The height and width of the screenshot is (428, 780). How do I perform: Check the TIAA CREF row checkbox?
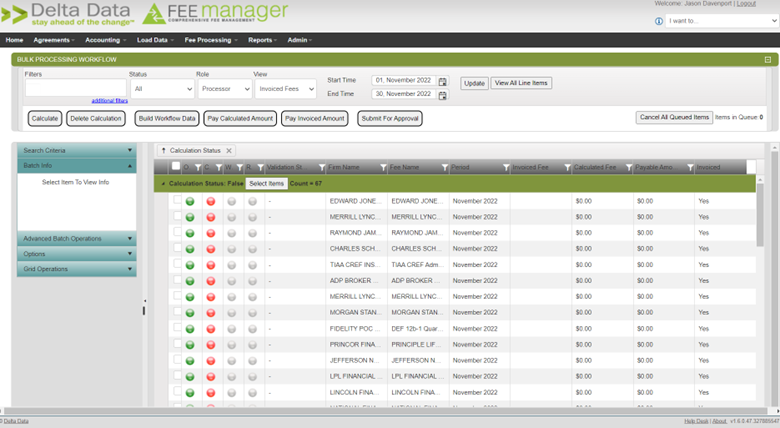177,263
